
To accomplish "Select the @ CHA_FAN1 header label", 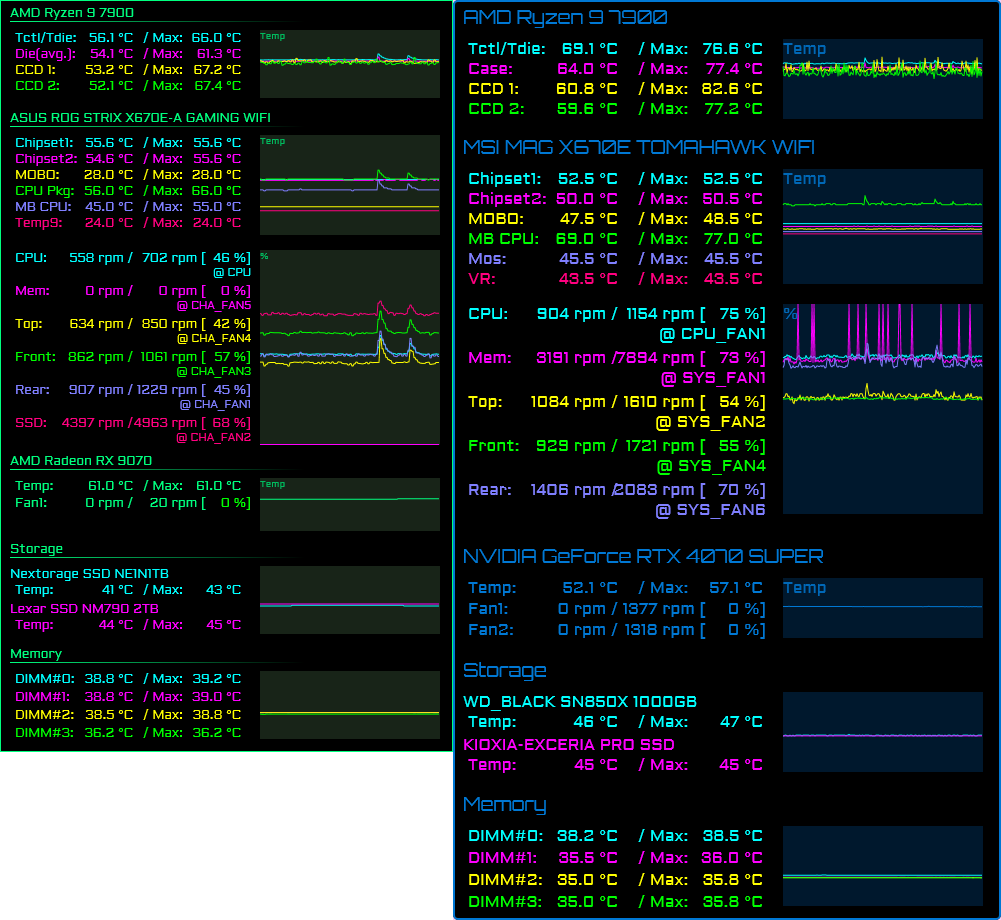I will tap(215, 405).
